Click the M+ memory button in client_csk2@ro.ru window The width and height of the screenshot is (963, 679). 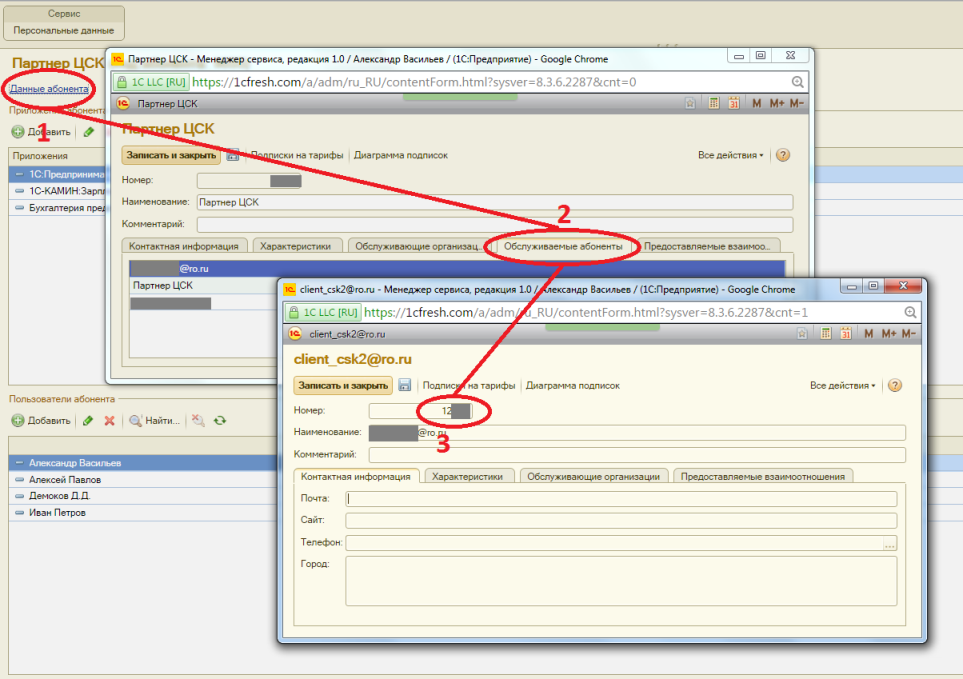889,333
